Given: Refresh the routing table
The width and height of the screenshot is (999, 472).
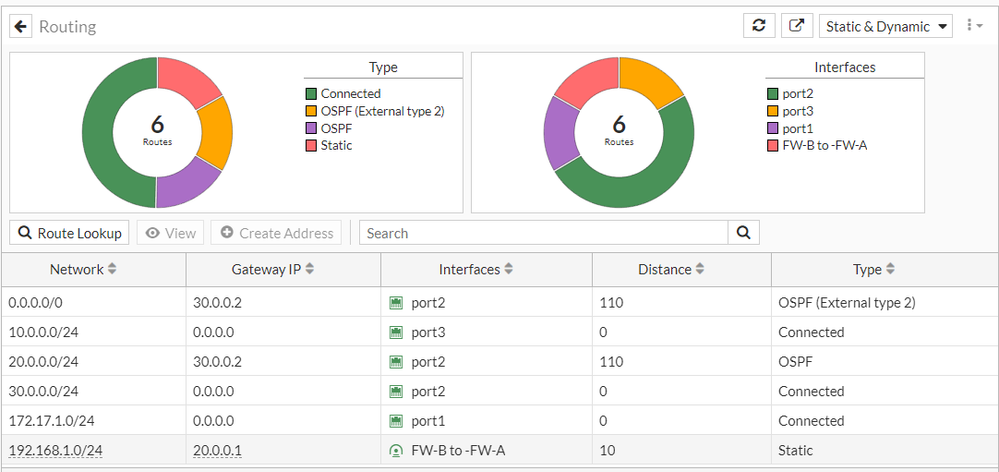Looking at the screenshot, I should point(759,26).
